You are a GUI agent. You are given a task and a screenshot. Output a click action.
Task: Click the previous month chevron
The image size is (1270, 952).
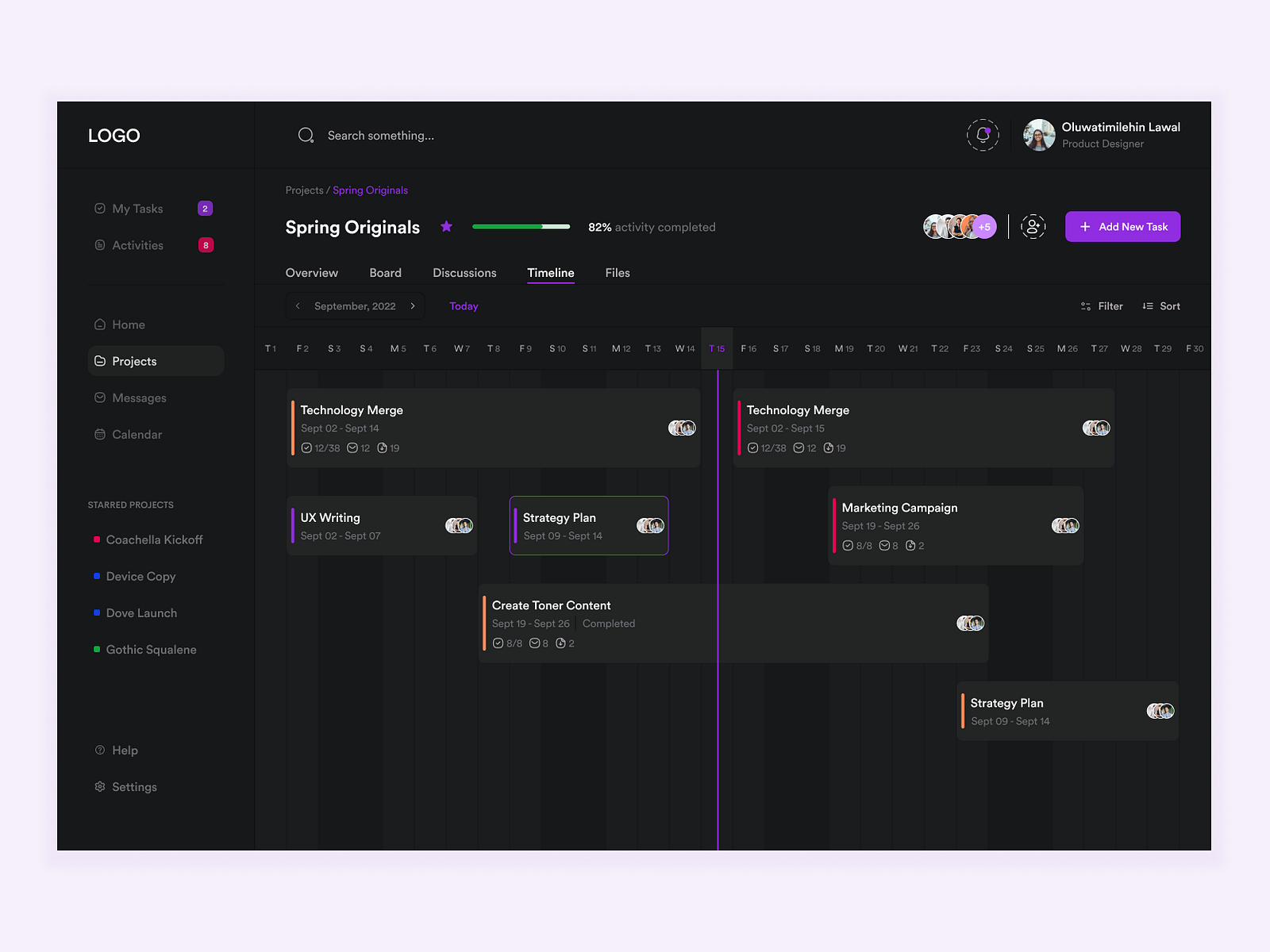(298, 305)
